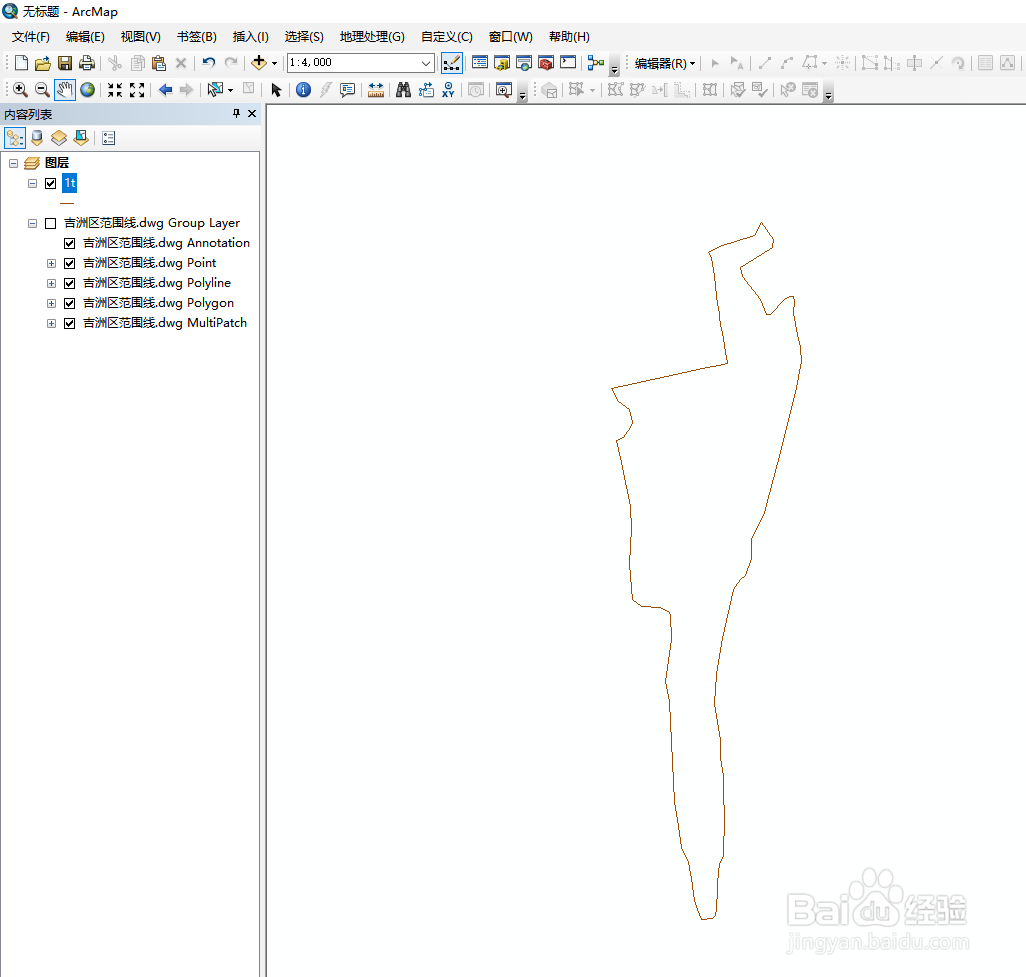Expand the dwg Polyline layer

click(51, 283)
